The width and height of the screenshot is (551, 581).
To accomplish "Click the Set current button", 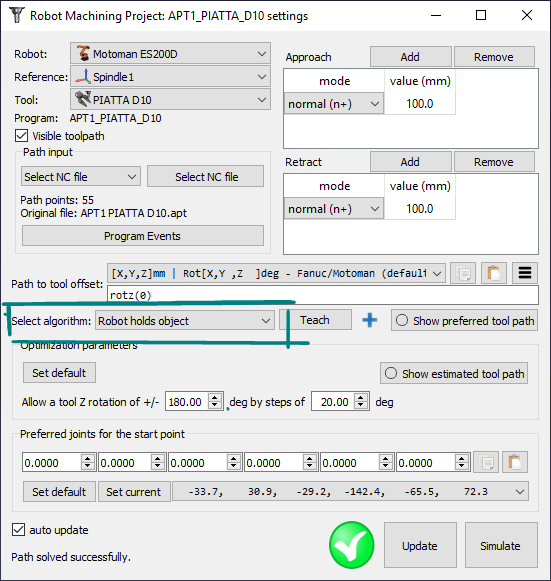I will (x=134, y=492).
